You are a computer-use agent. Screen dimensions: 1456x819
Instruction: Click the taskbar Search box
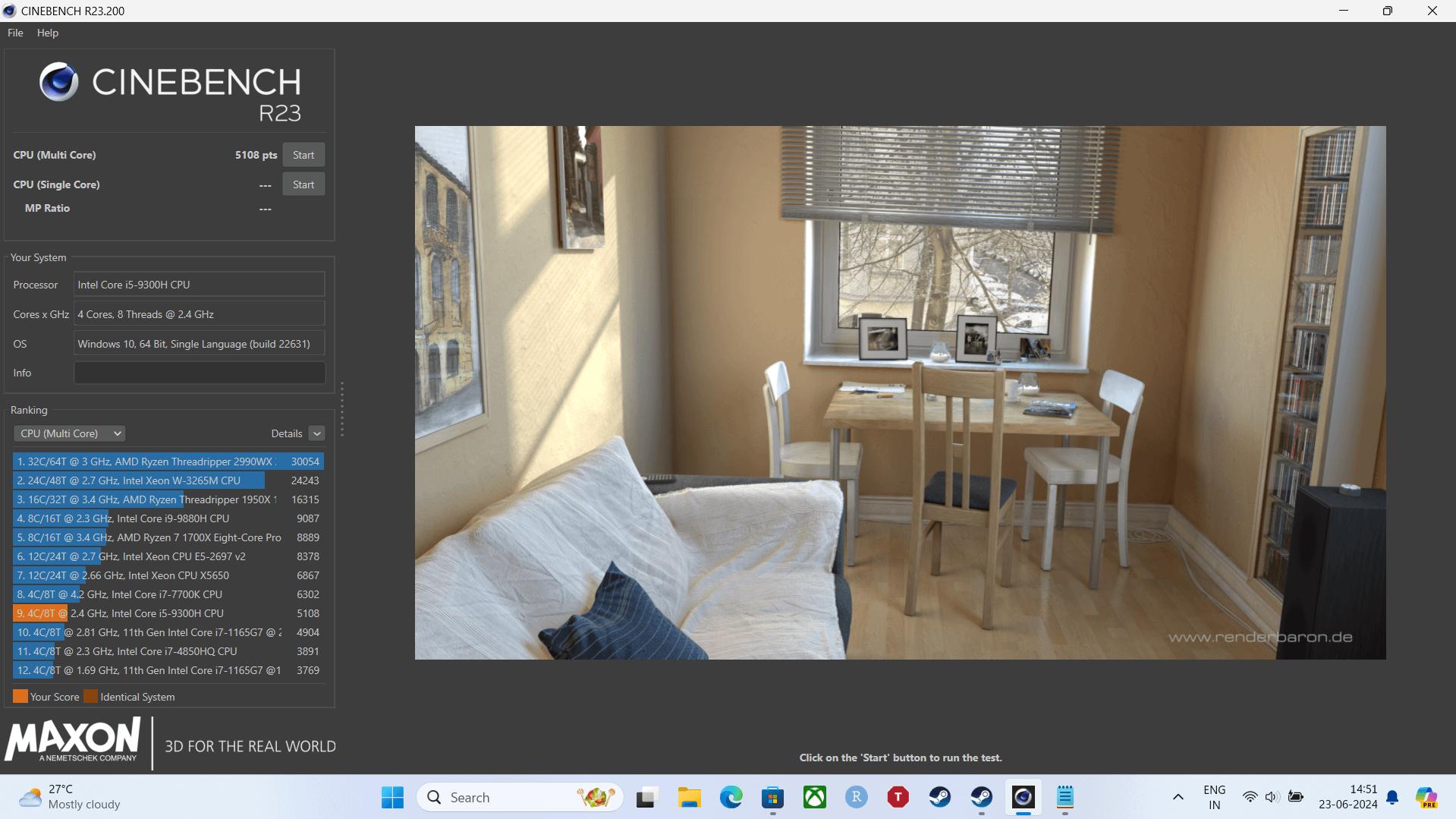pos(520,797)
